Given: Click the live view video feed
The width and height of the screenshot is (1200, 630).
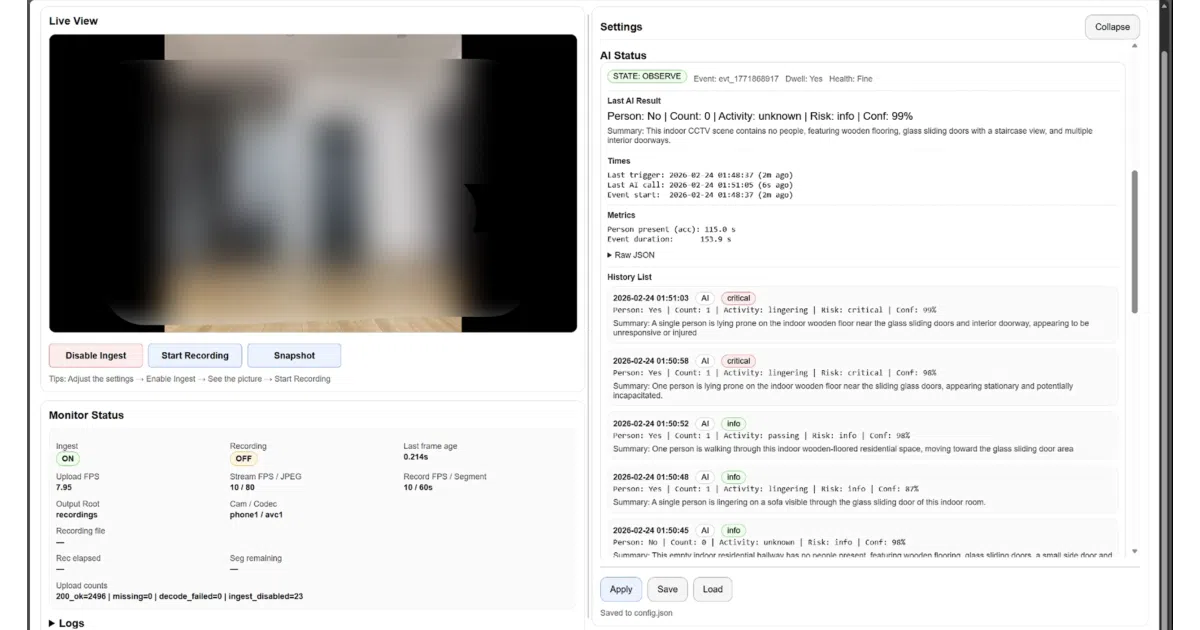Looking at the screenshot, I should coord(313,183).
